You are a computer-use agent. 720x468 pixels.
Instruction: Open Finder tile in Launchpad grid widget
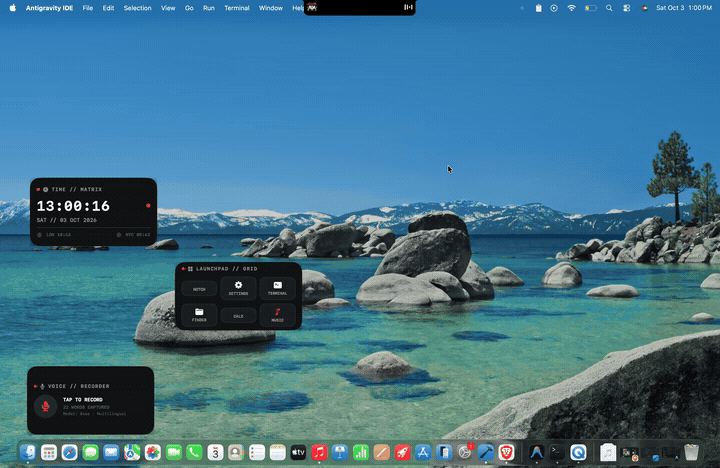(199, 315)
